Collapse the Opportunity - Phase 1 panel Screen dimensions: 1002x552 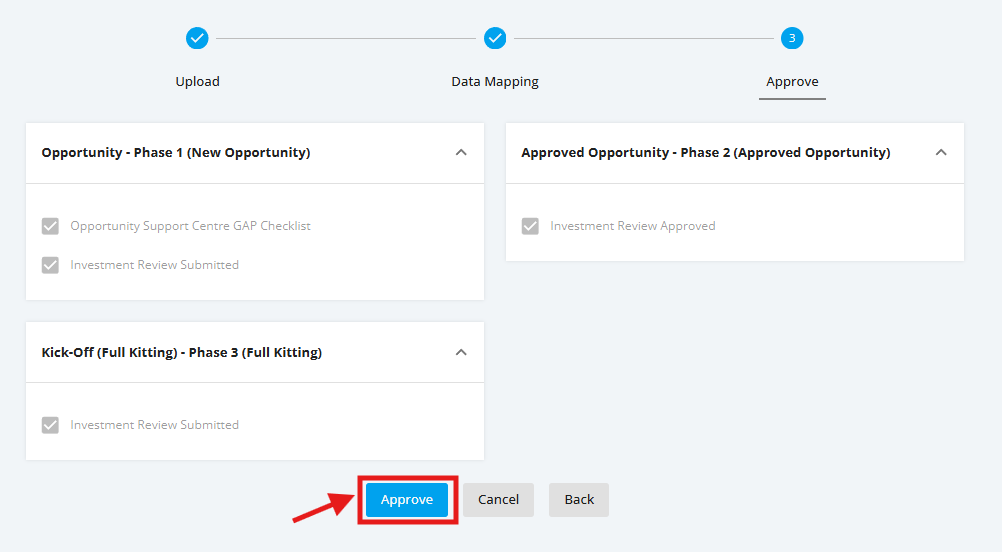point(461,153)
